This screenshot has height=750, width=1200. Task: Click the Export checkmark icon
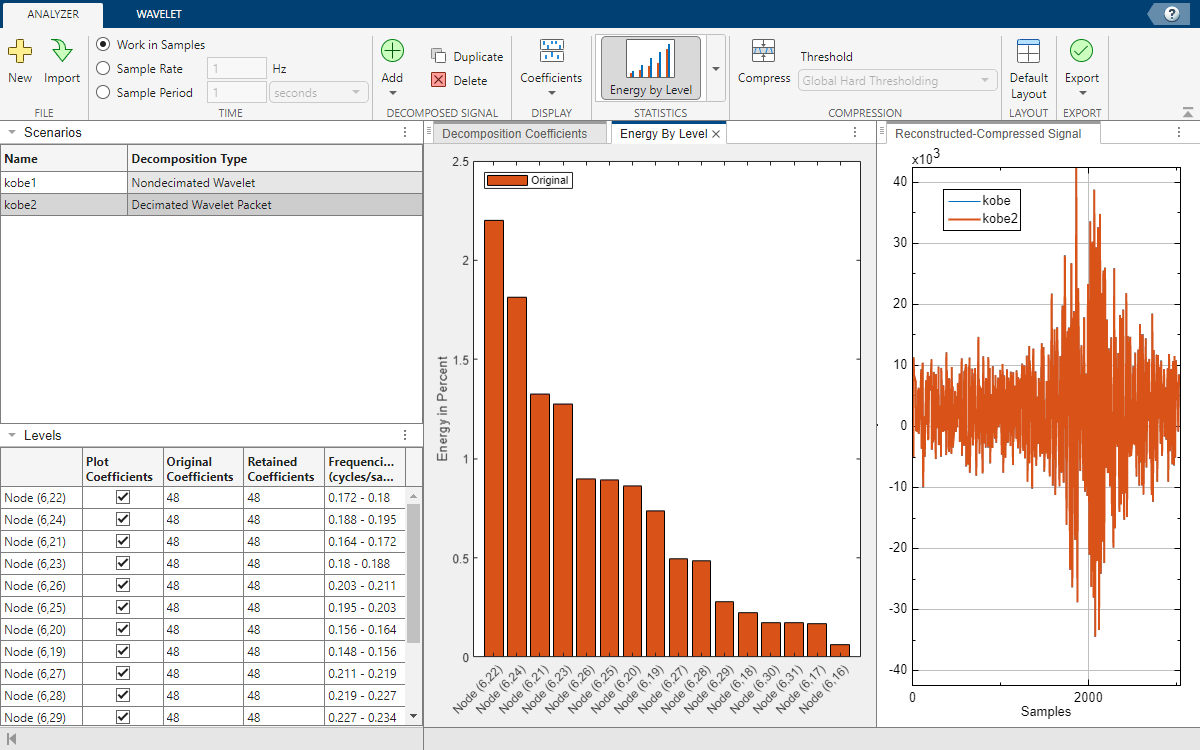pos(1081,52)
